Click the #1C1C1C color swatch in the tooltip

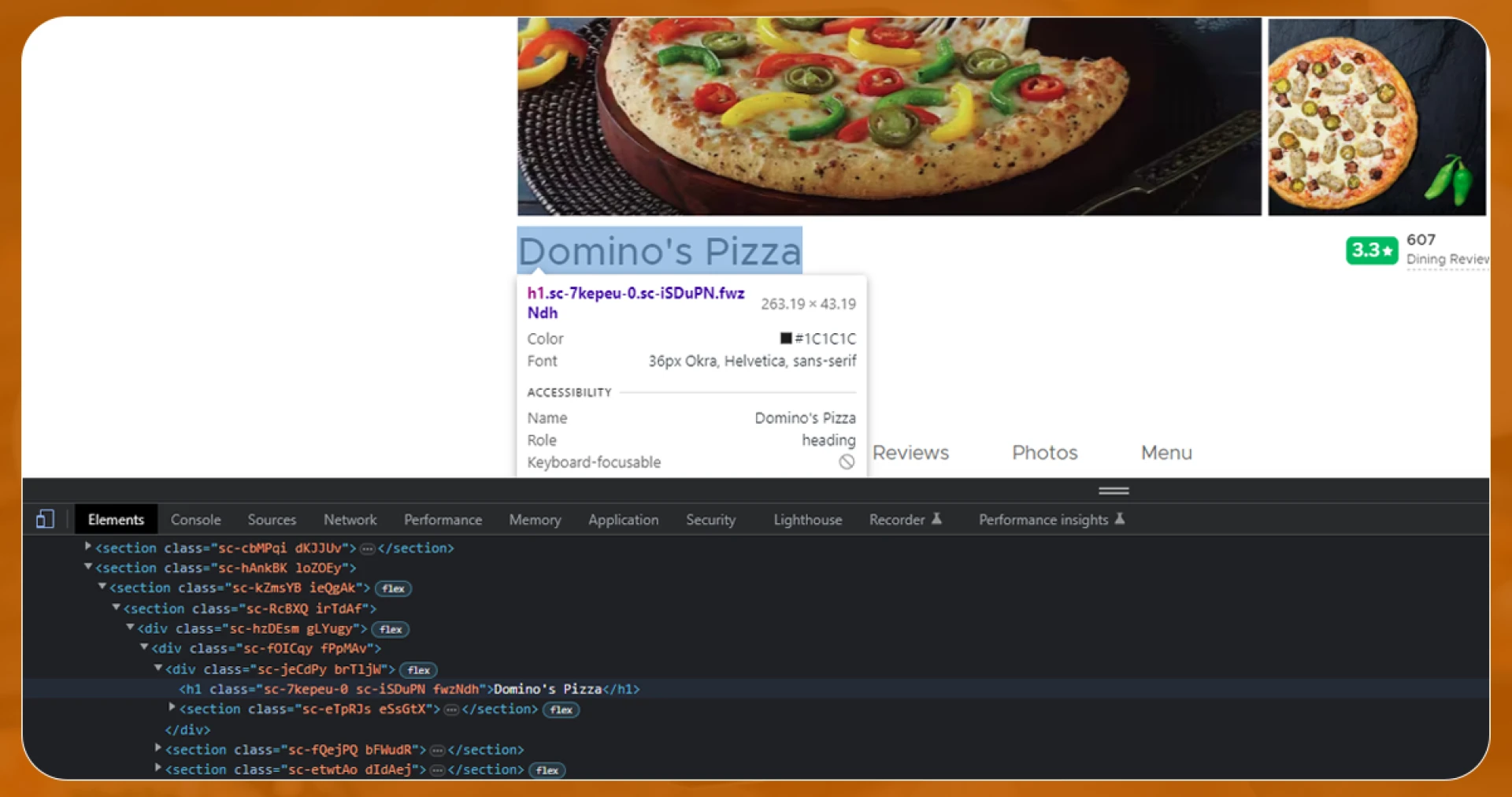click(784, 338)
